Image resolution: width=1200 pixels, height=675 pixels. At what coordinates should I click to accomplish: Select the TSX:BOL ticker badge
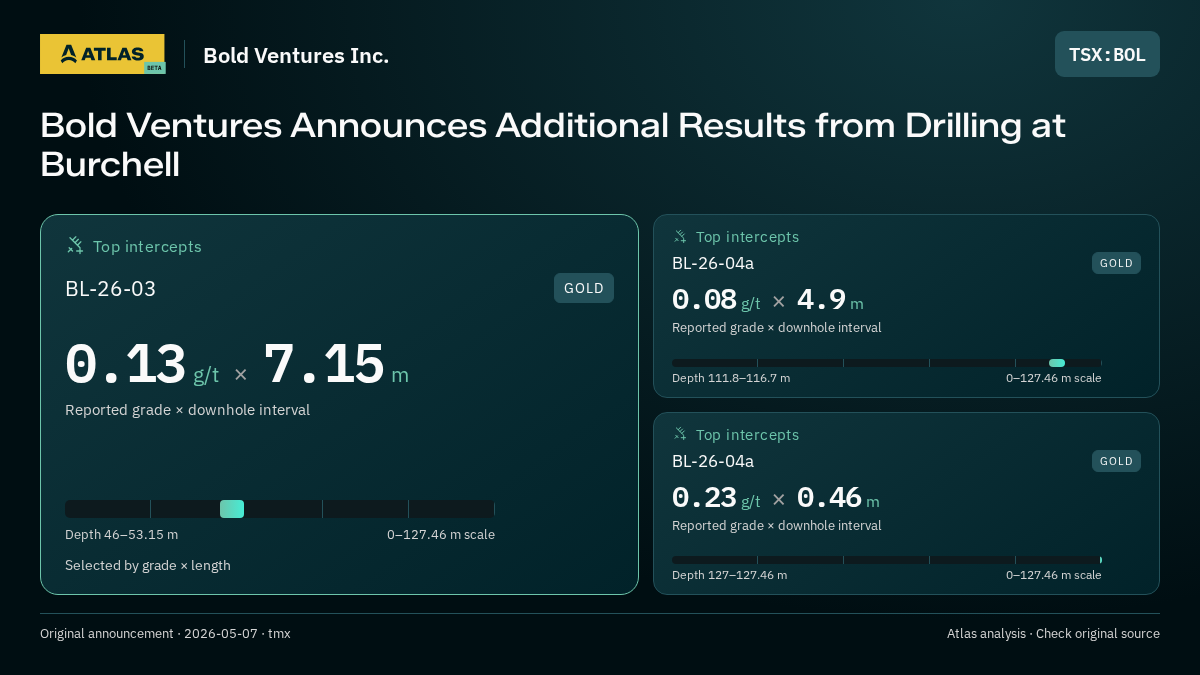click(1107, 54)
